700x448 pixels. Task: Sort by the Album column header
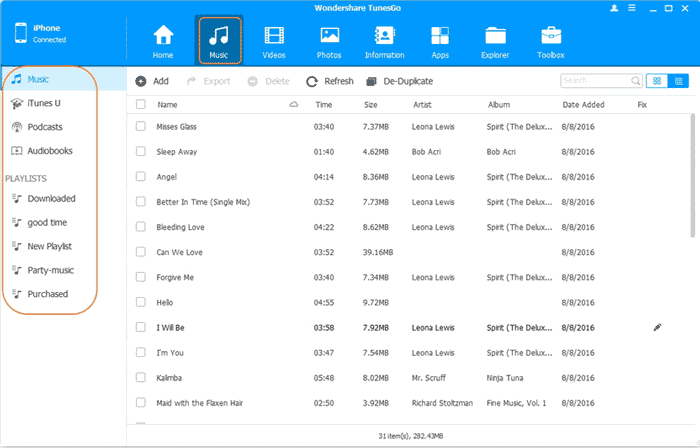click(x=499, y=105)
